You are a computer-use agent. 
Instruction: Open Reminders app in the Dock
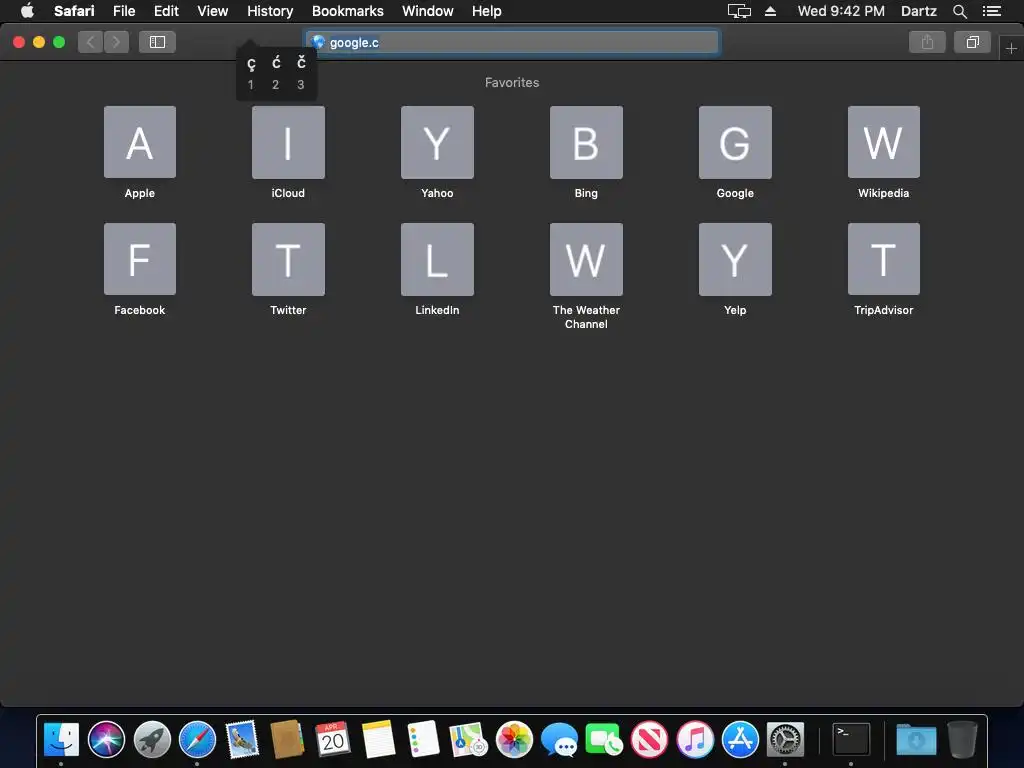(x=423, y=740)
